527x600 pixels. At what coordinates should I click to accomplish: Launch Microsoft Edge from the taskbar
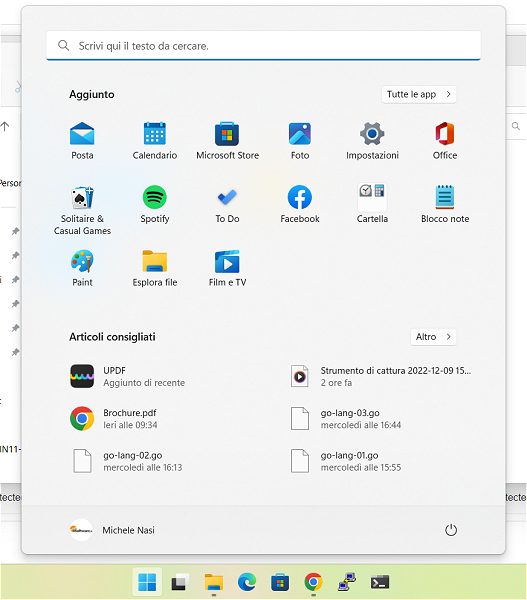[247, 582]
